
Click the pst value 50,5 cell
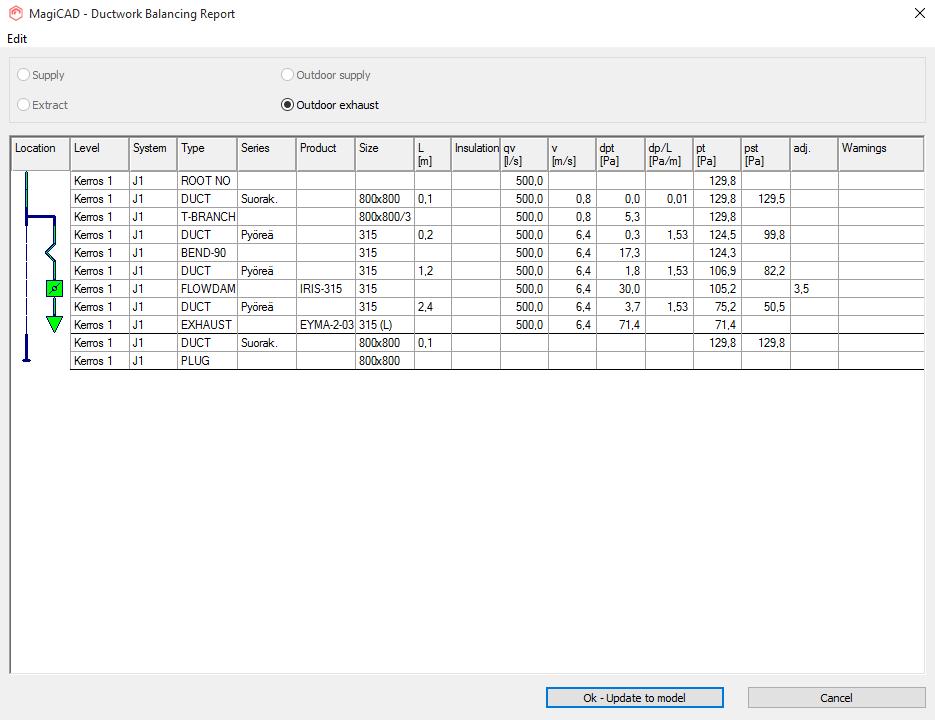766,307
